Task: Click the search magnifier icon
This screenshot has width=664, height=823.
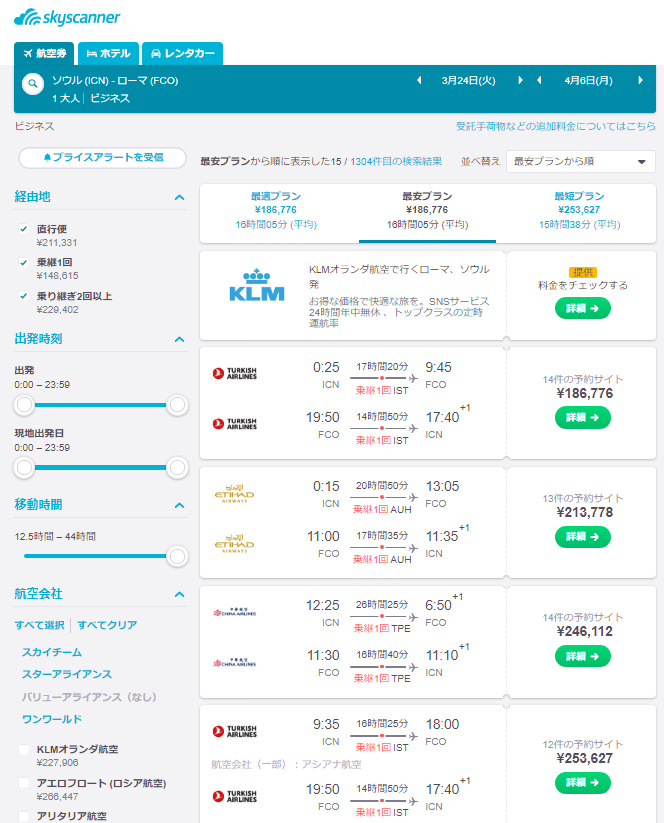Action: coord(33,83)
